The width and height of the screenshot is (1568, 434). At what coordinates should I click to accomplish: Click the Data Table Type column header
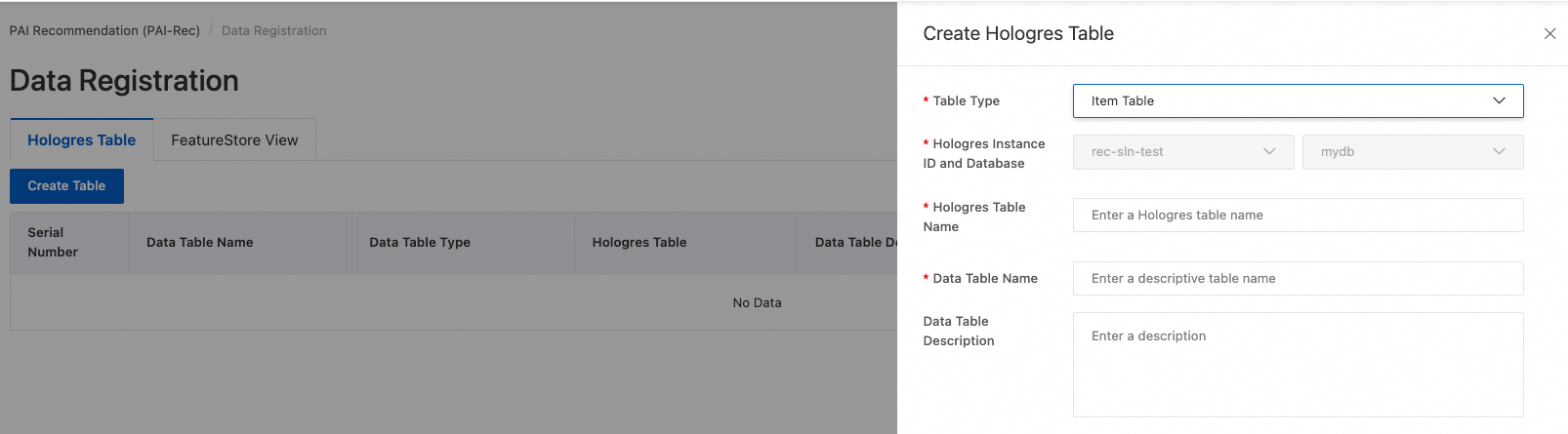420,242
